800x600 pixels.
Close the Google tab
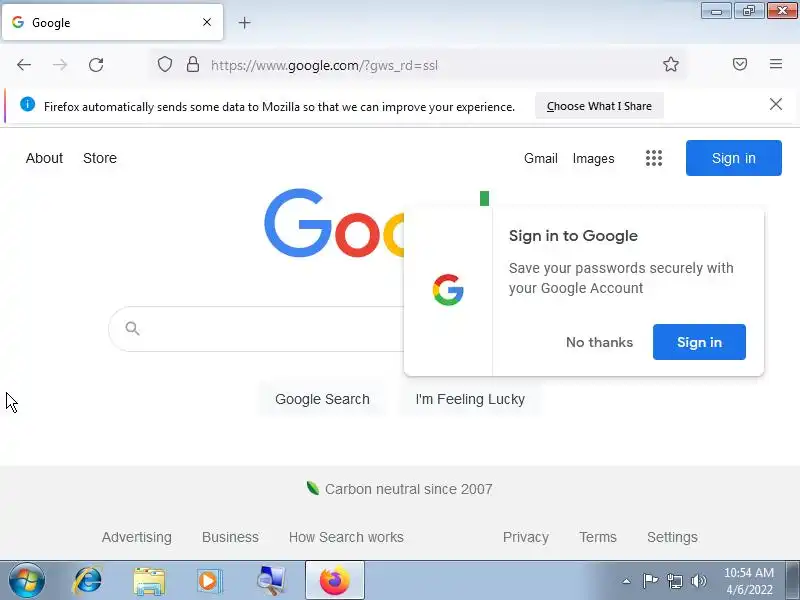207,22
